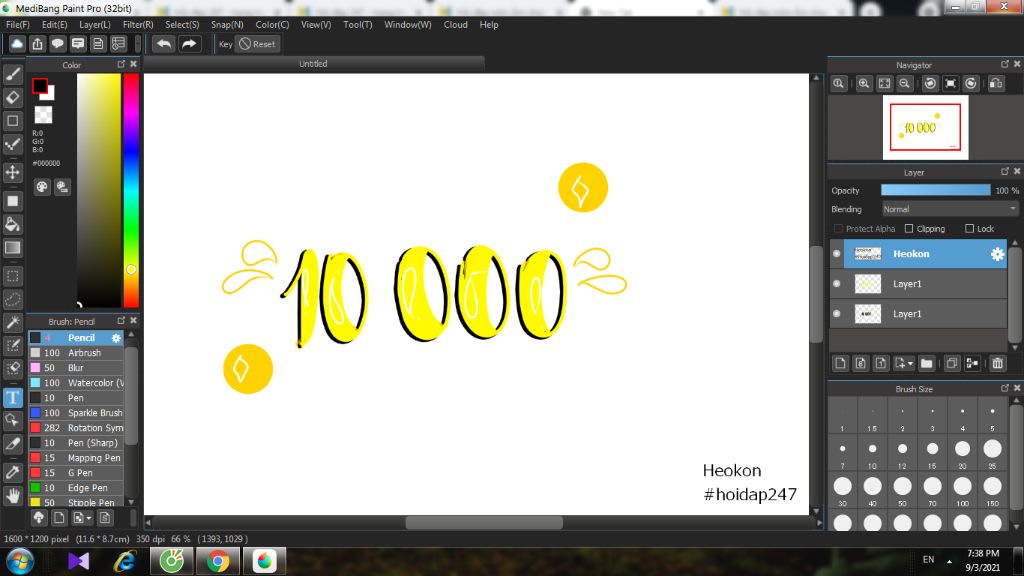Select the Airbrush brush
This screenshot has height=576, width=1024.
[x=76, y=353]
